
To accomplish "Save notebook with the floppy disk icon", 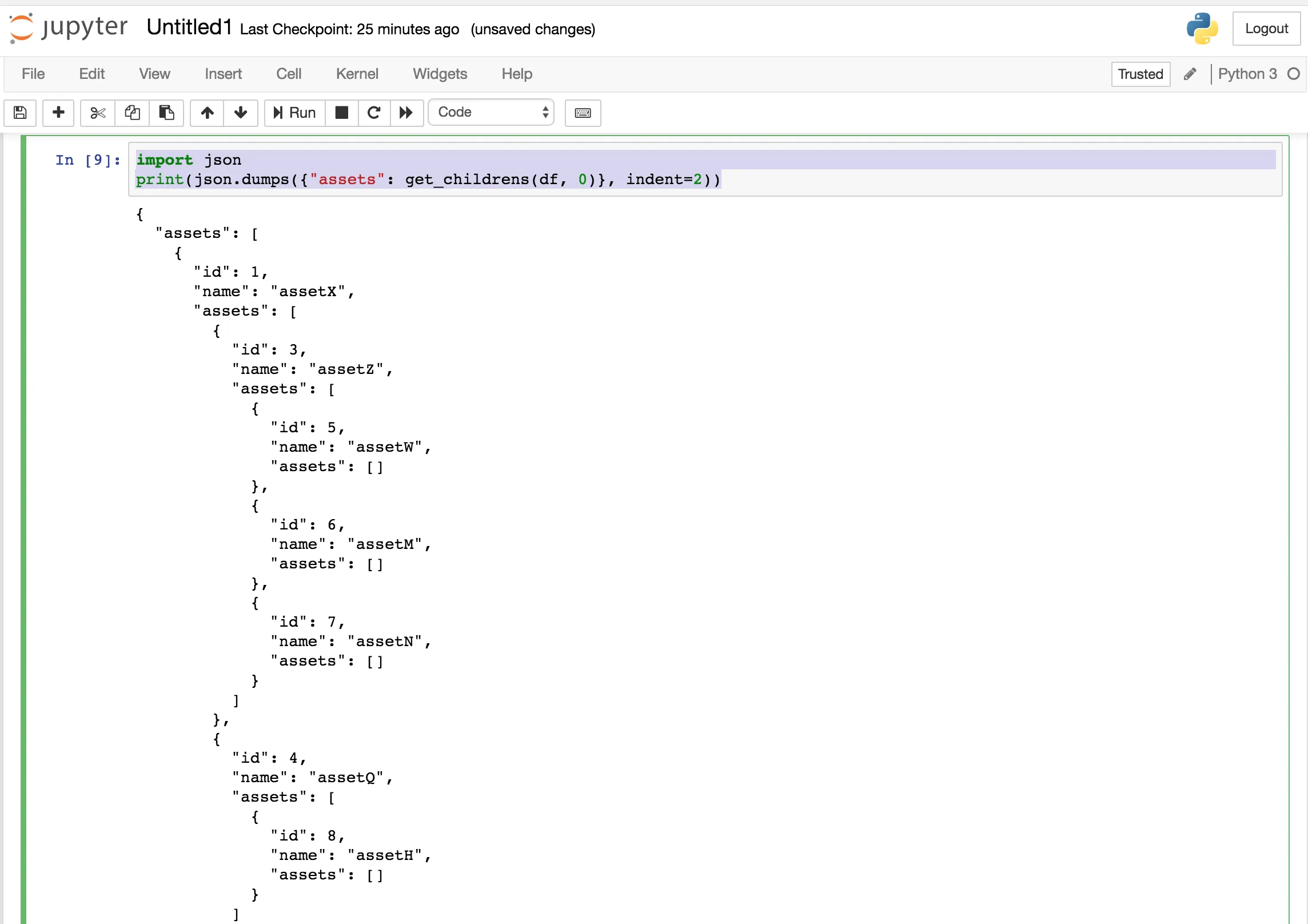I will click(x=20, y=113).
